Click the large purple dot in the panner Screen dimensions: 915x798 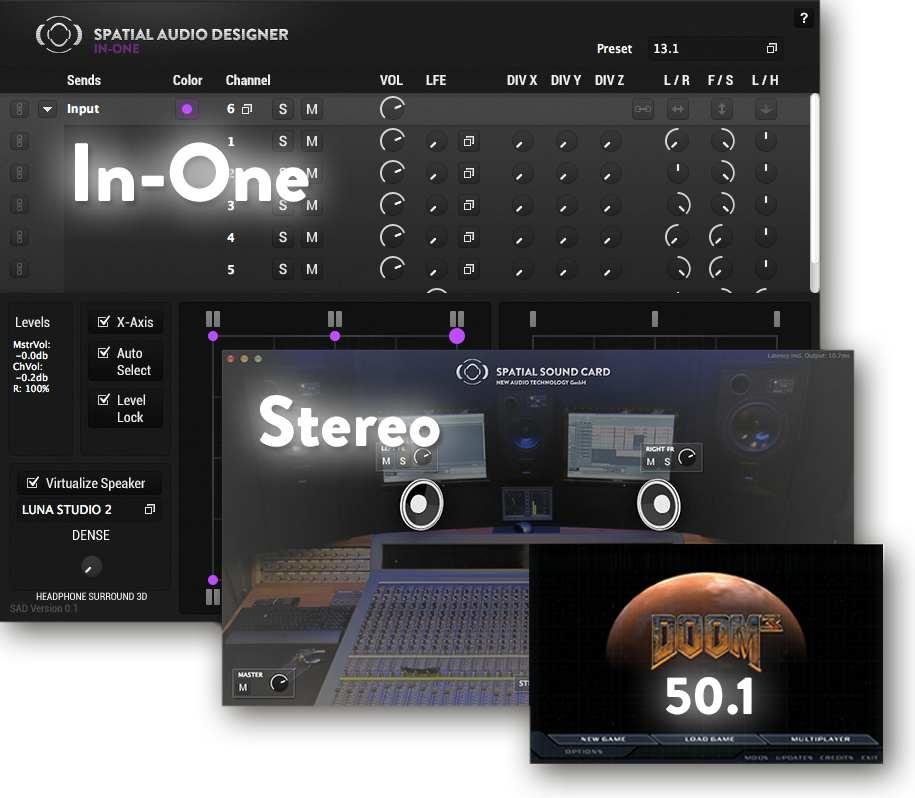[457, 336]
